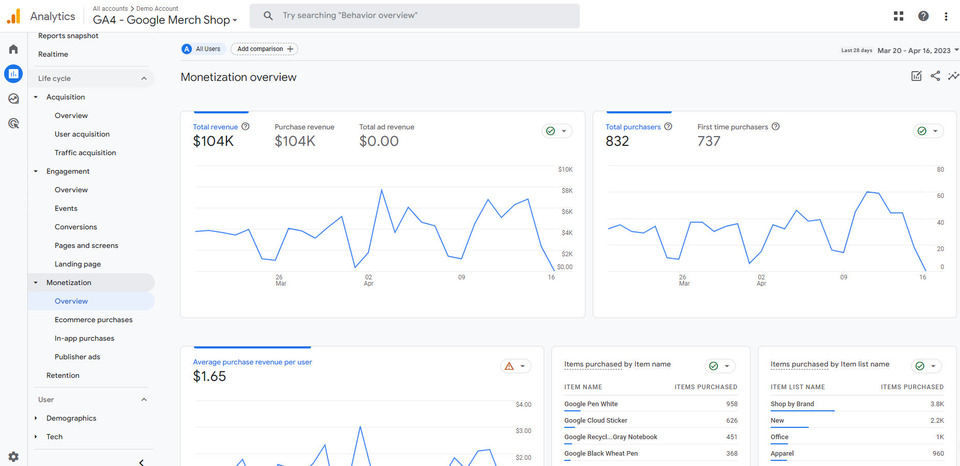The image size is (960, 466).
Task: Open the Insights sparkline icon
Action: tap(953, 76)
